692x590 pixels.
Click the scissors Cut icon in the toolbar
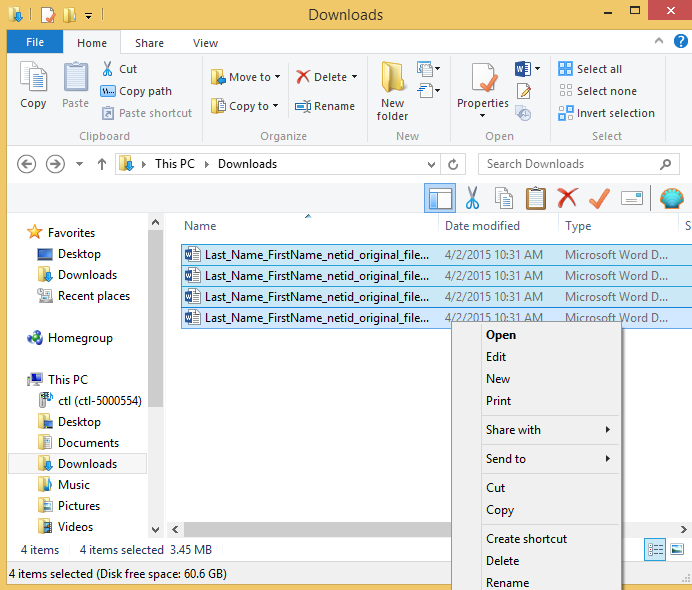point(472,199)
